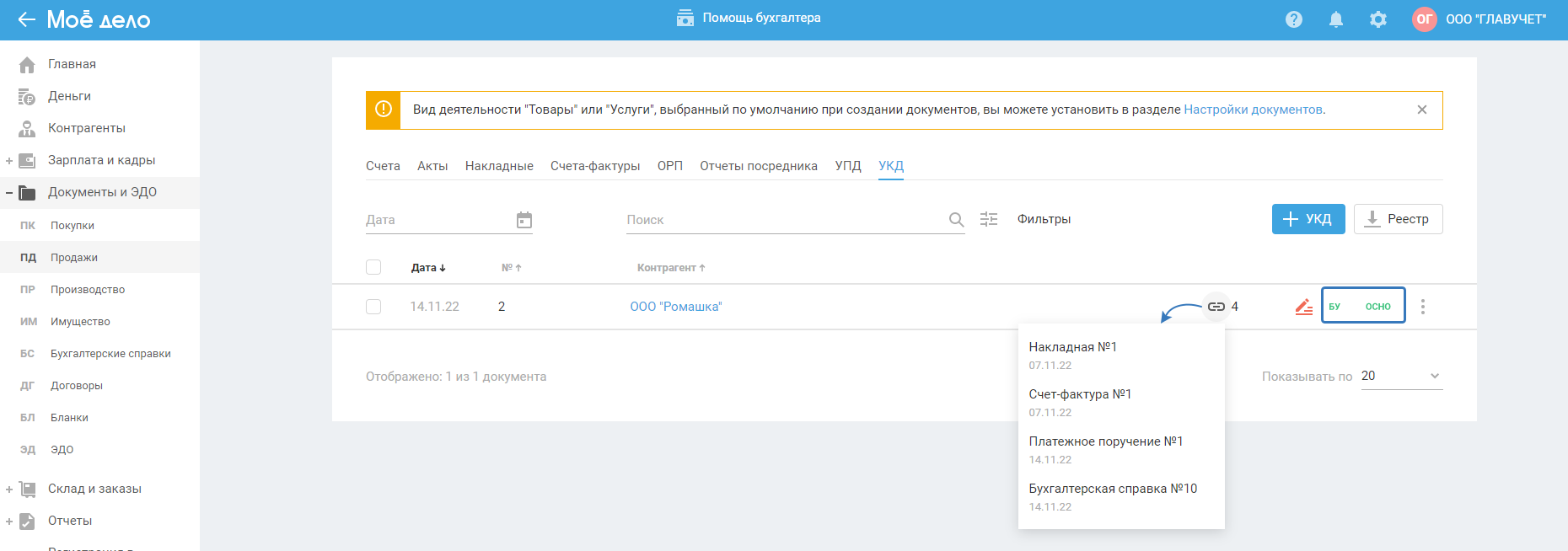Click linked documents chain icon
This screenshot has height=551, width=1568.
[x=1216, y=307]
